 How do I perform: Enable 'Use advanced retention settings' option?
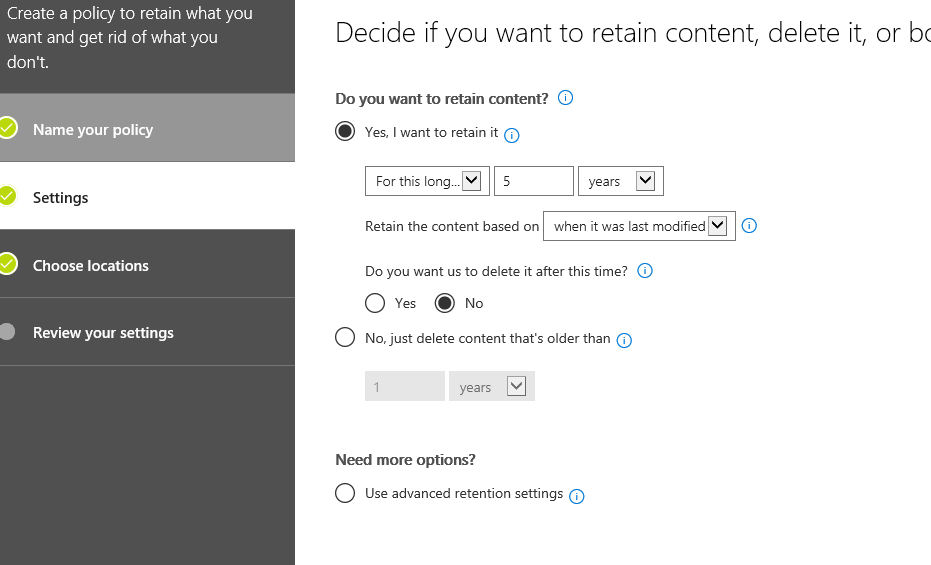(345, 493)
